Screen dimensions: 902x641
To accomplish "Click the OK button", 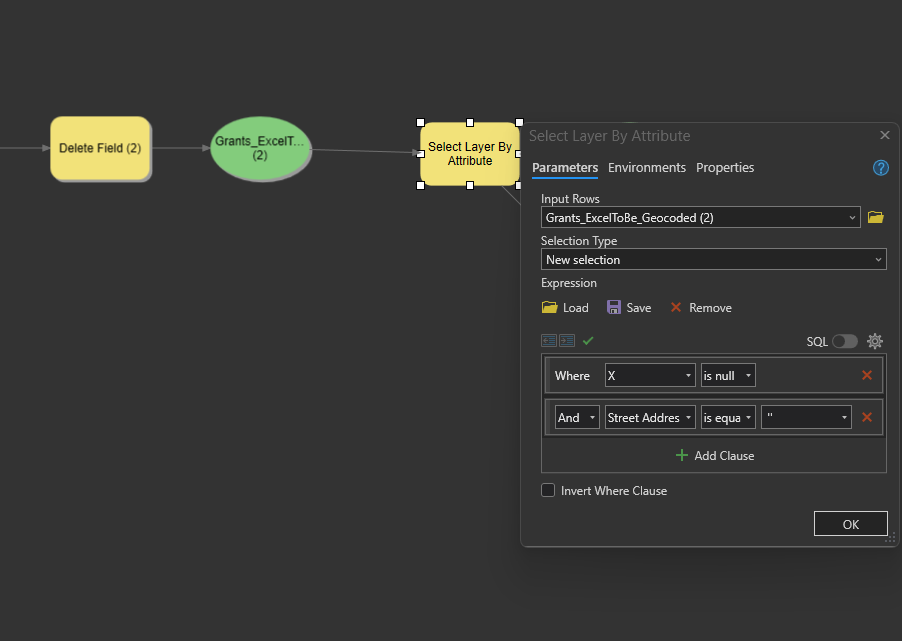I will pos(850,524).
